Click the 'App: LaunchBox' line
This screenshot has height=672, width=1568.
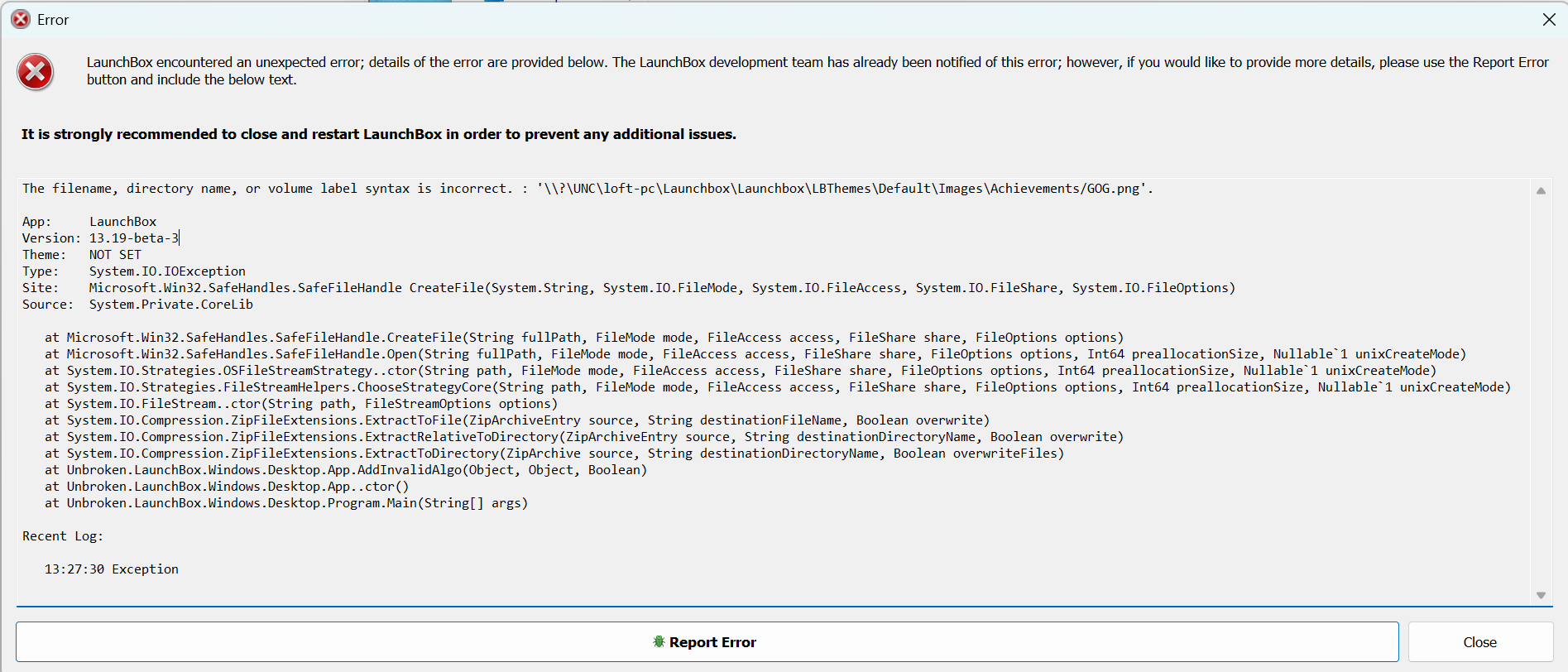[89, 222]
